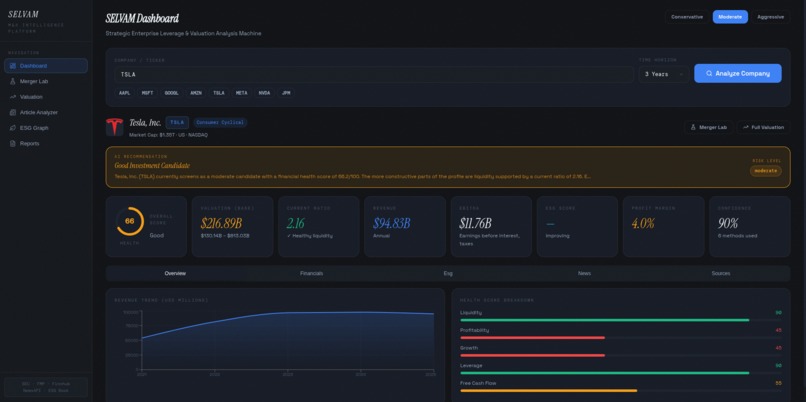806x402 pixels.
Task: Pick the META quick ticker chip
Action: pos(242,93)
